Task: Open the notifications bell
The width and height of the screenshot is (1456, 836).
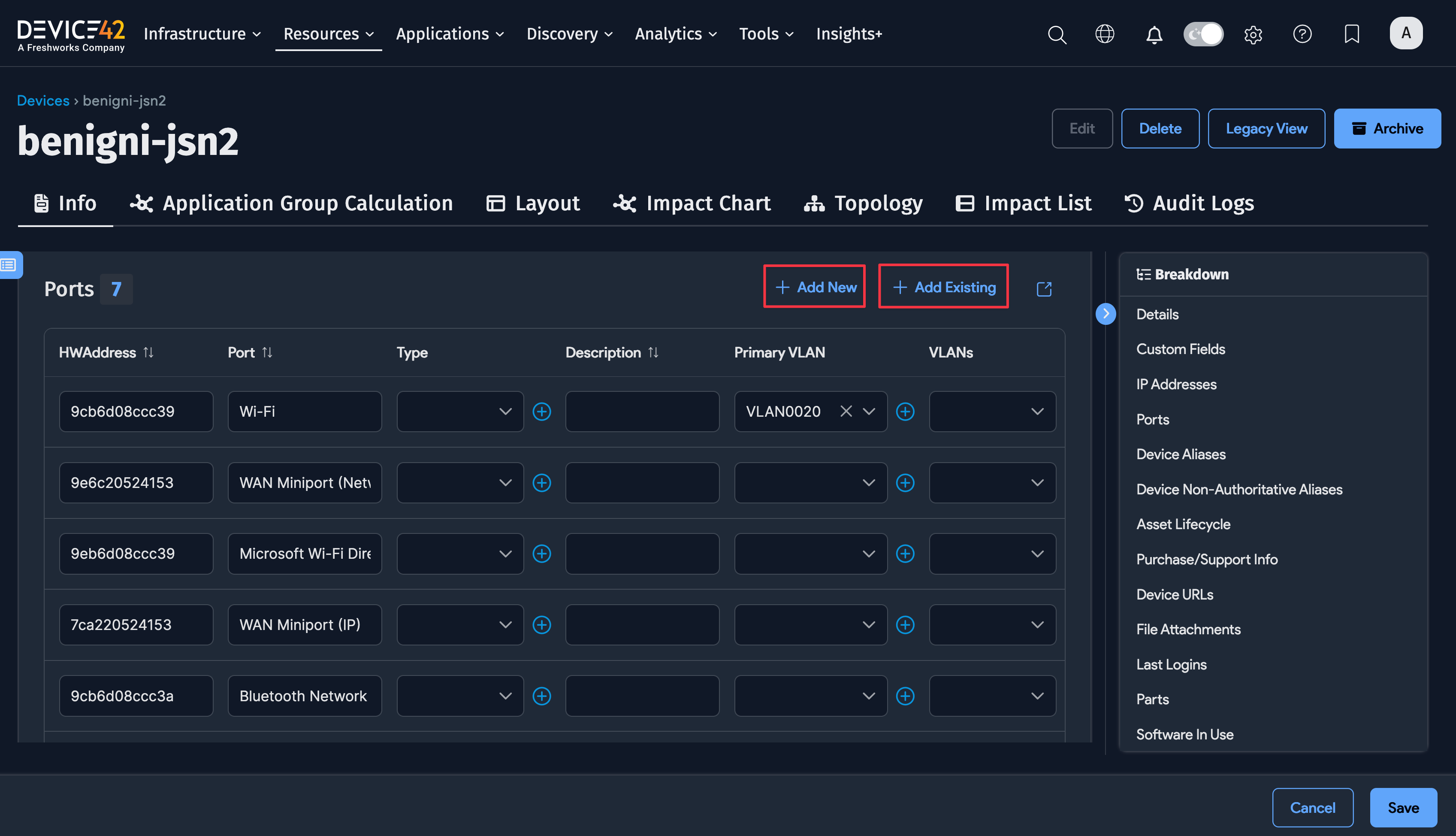Action: pos(1155,34)
